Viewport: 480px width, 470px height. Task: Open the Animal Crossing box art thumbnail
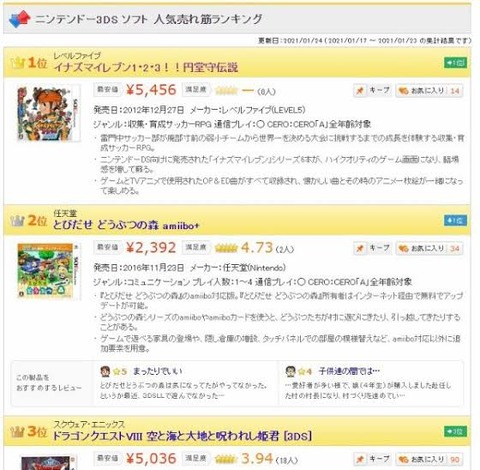point(49,271)
